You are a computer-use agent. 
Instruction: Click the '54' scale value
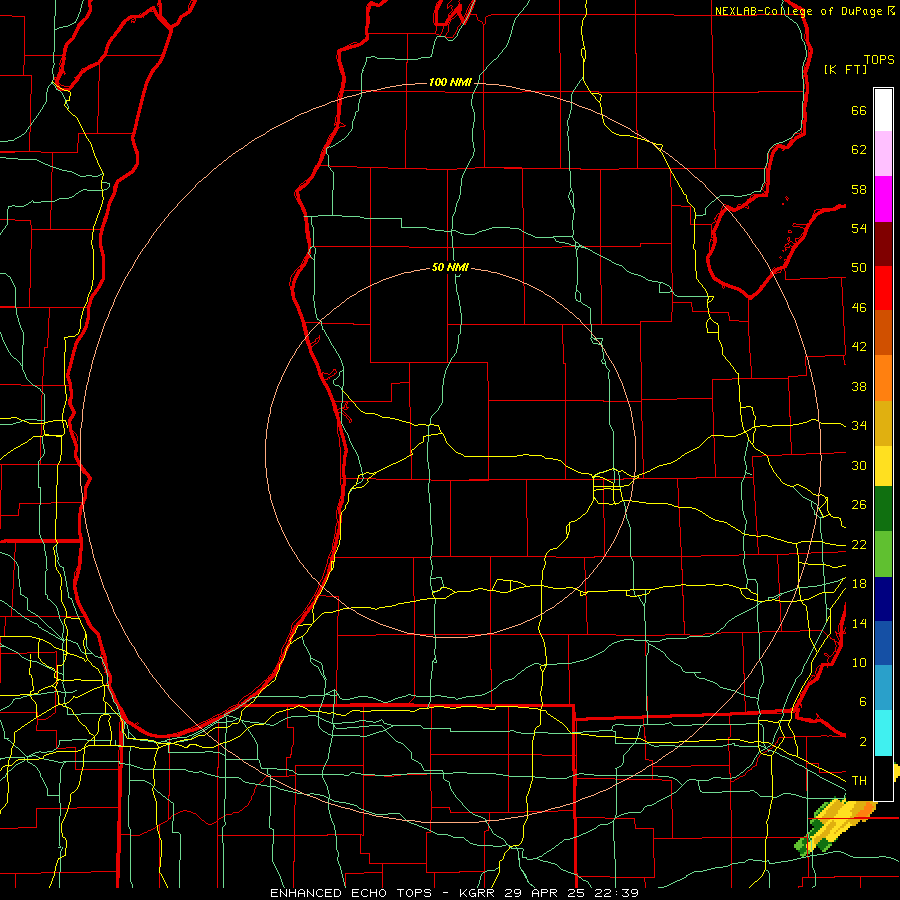coord(859,228)
